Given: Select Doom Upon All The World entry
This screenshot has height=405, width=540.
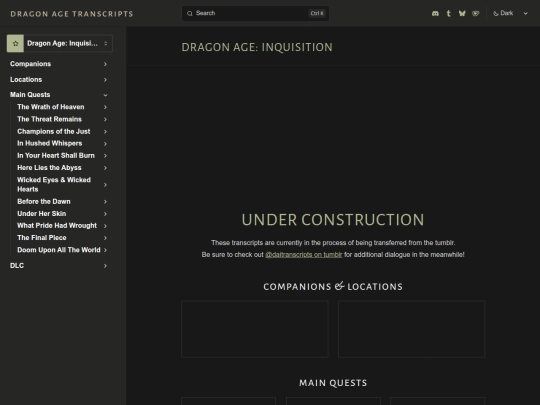Looking at the screenshot, I should [x=59, y=250].
